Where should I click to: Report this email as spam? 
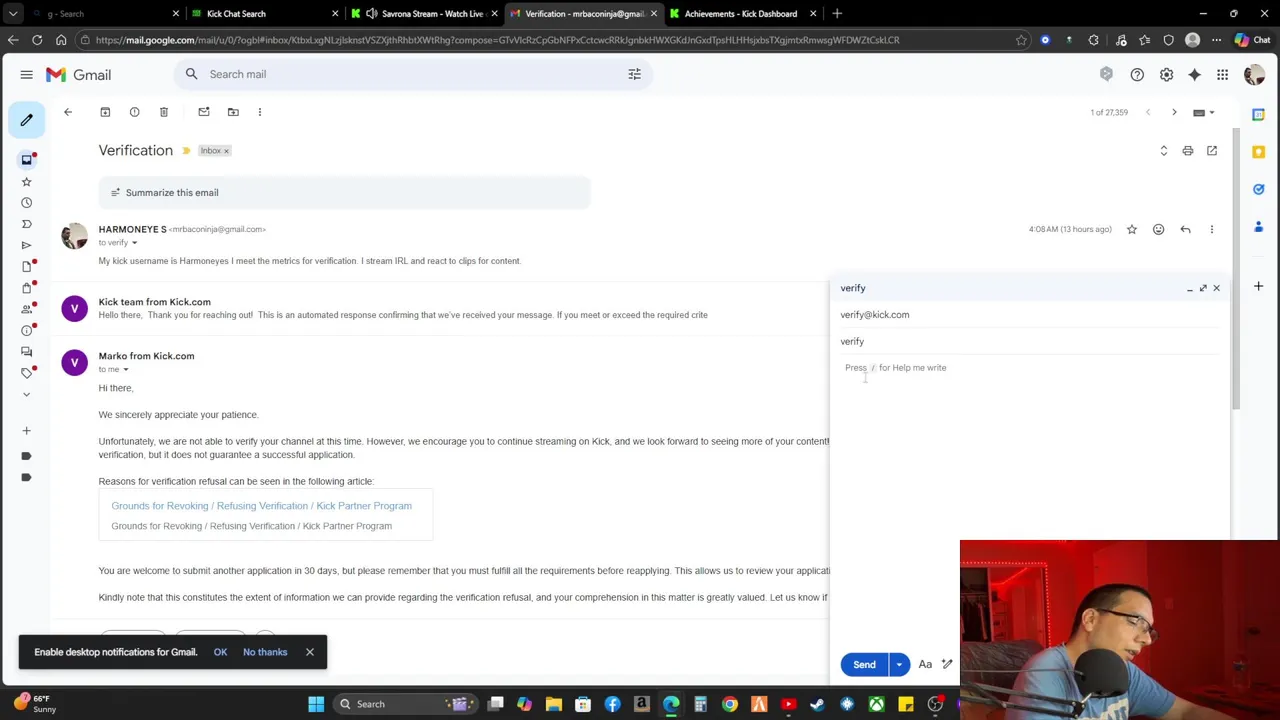(x=134, y=112)
